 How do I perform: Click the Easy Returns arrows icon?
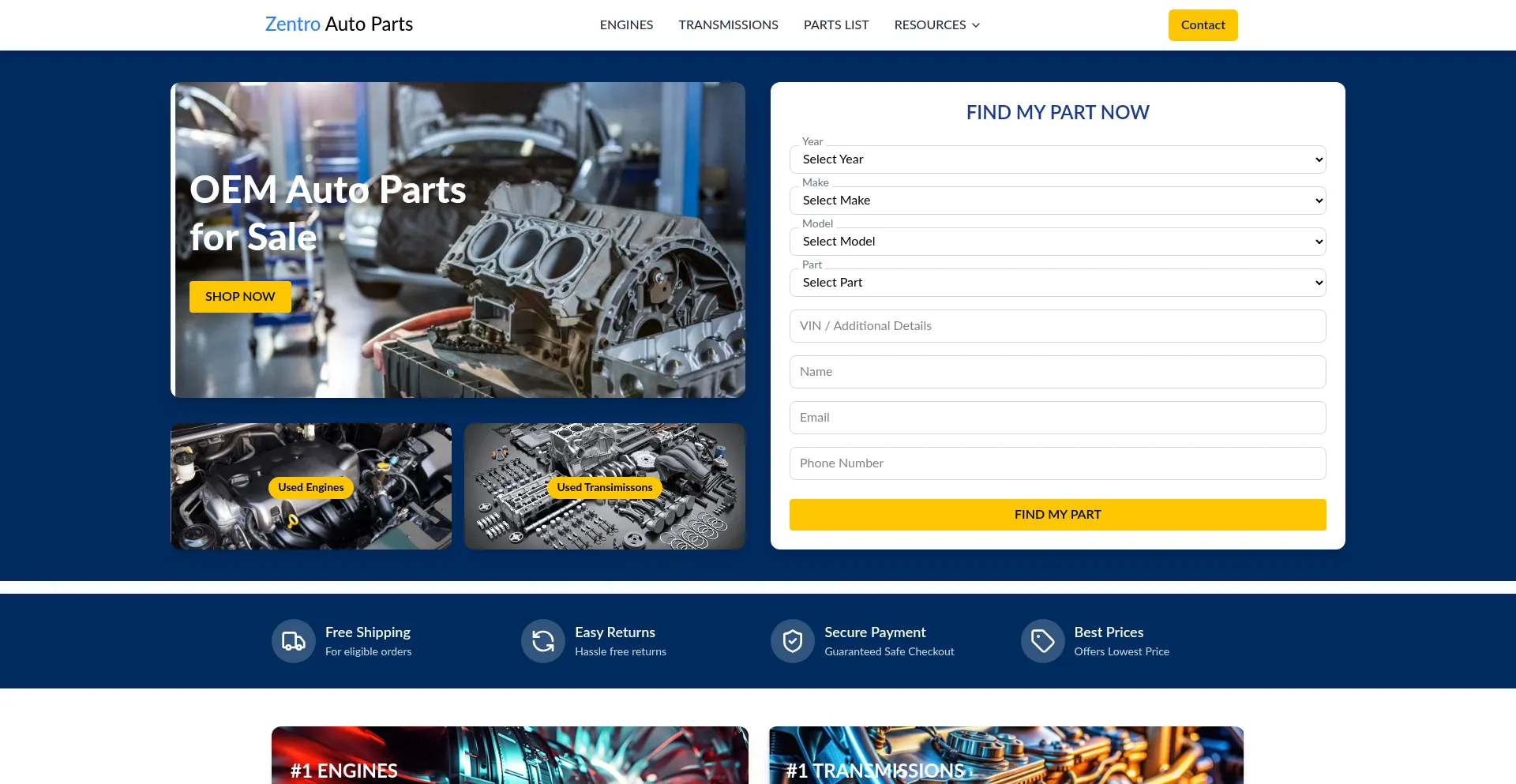542,640
